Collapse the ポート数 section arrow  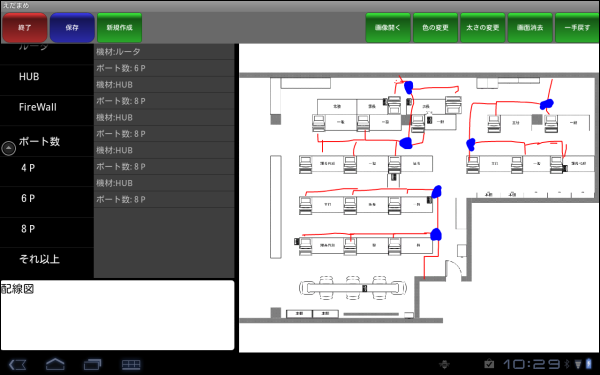(9, 148)
